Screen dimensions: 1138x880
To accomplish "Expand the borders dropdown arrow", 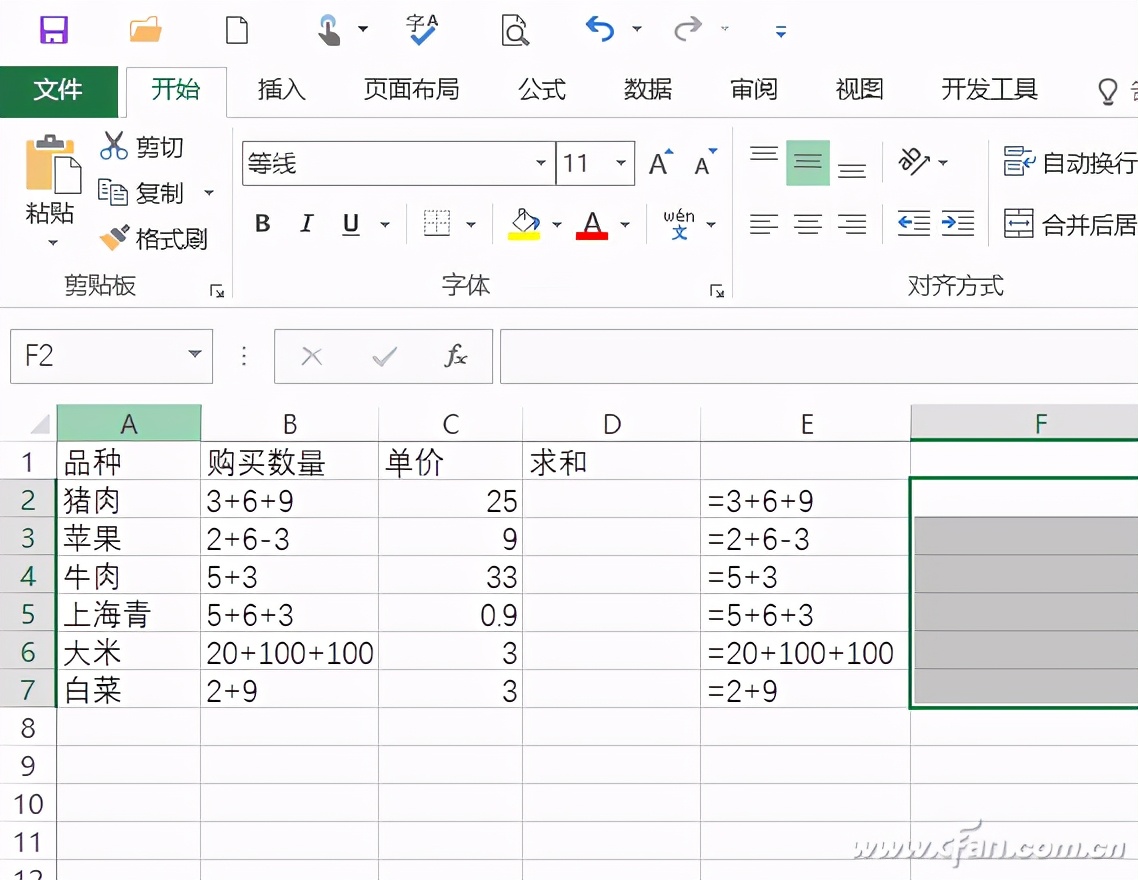I will (471, 224).
